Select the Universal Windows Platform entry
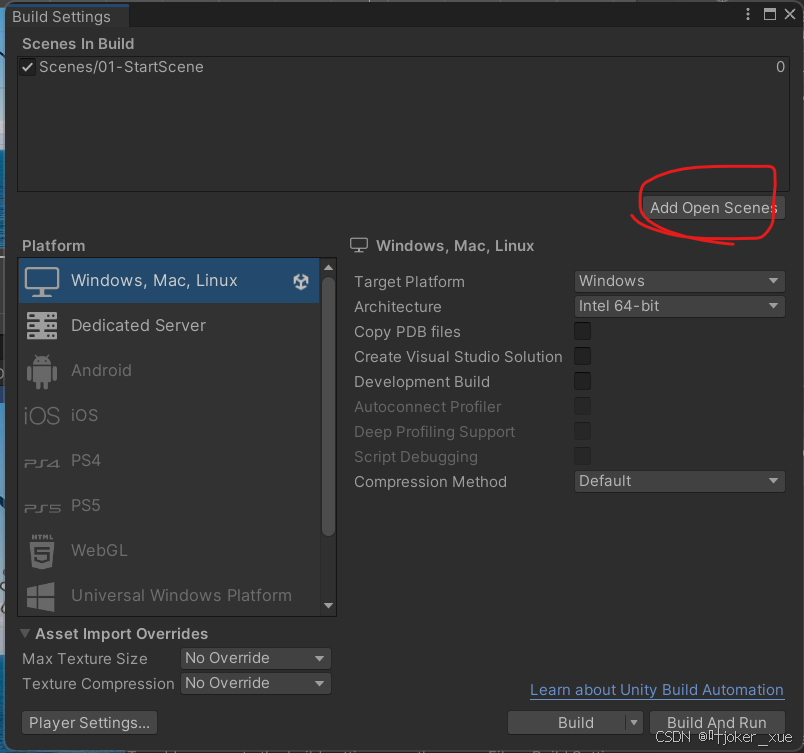Image resolution: width=804 pixels, height=753 pixels. [x=169, y=596]
